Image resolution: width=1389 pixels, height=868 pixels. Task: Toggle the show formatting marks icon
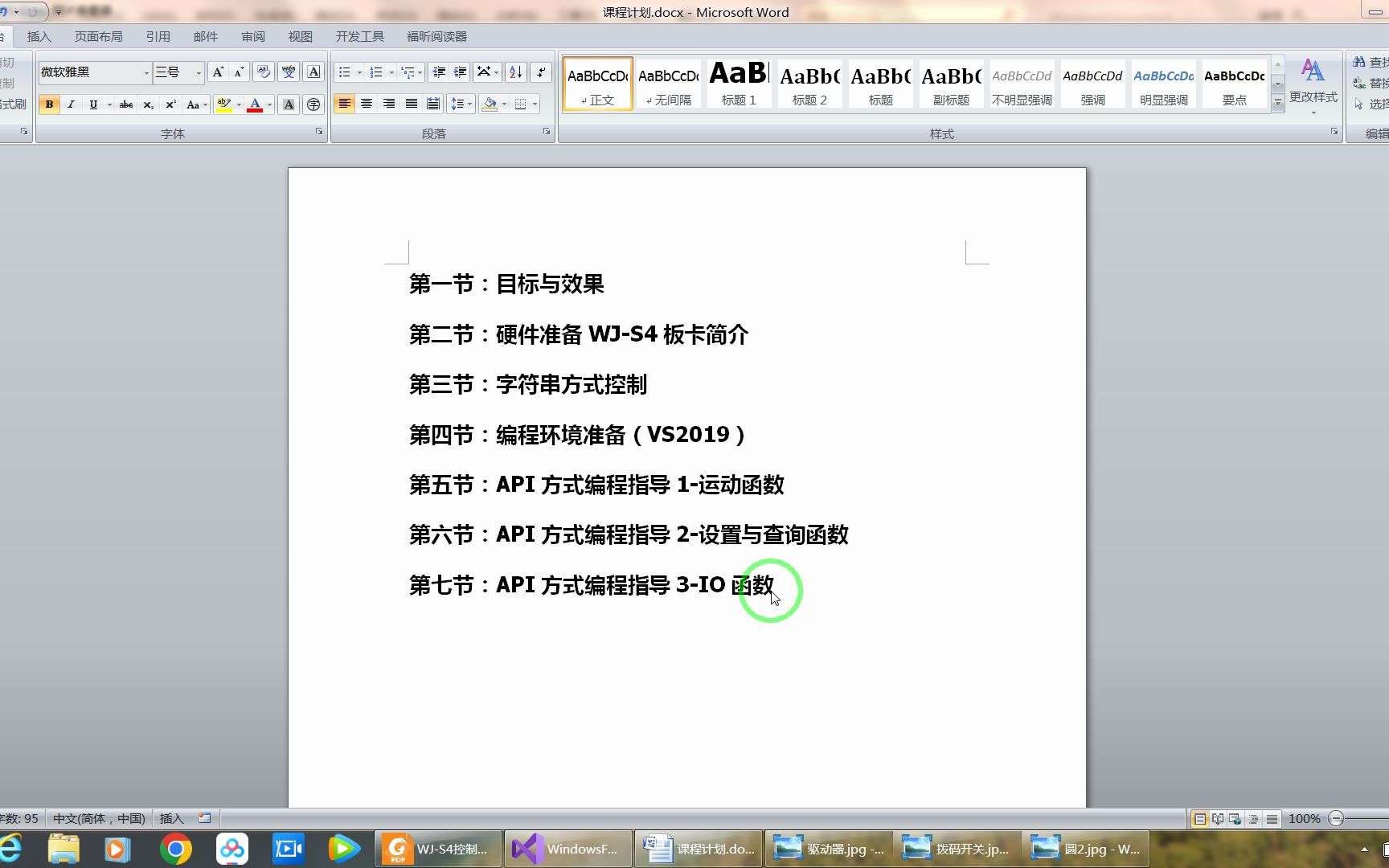(541, 72)
